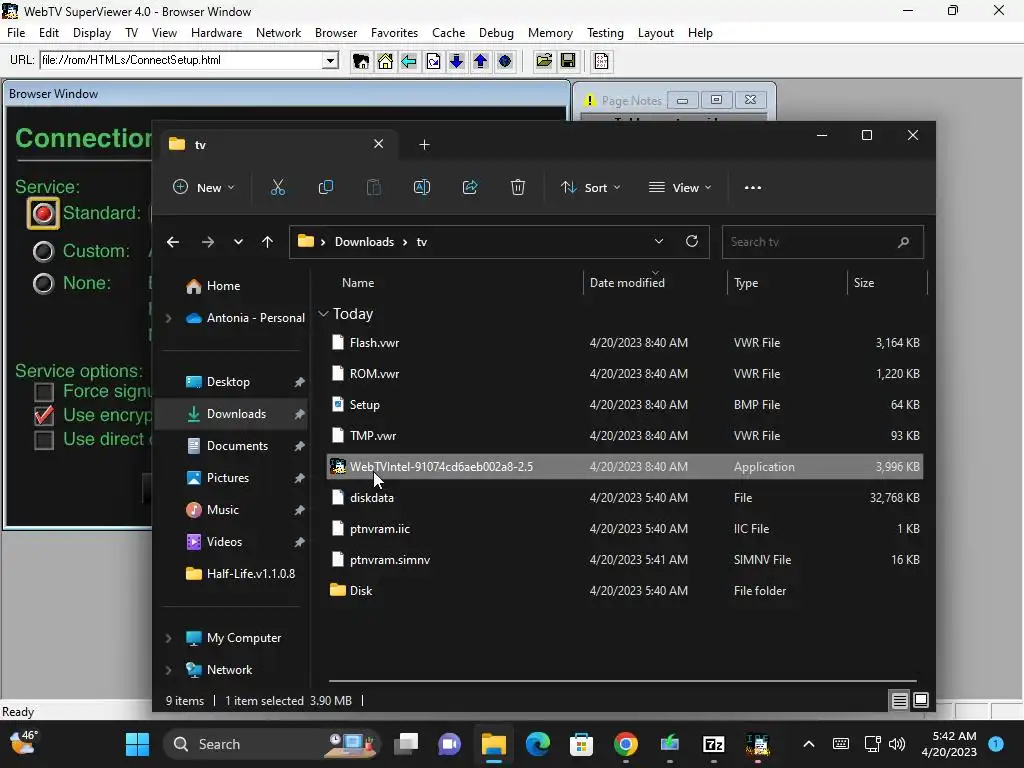The height and width of the screenshot is (768, 1024).
Task: Open the URL dropdown list
Action: point(330,61)
